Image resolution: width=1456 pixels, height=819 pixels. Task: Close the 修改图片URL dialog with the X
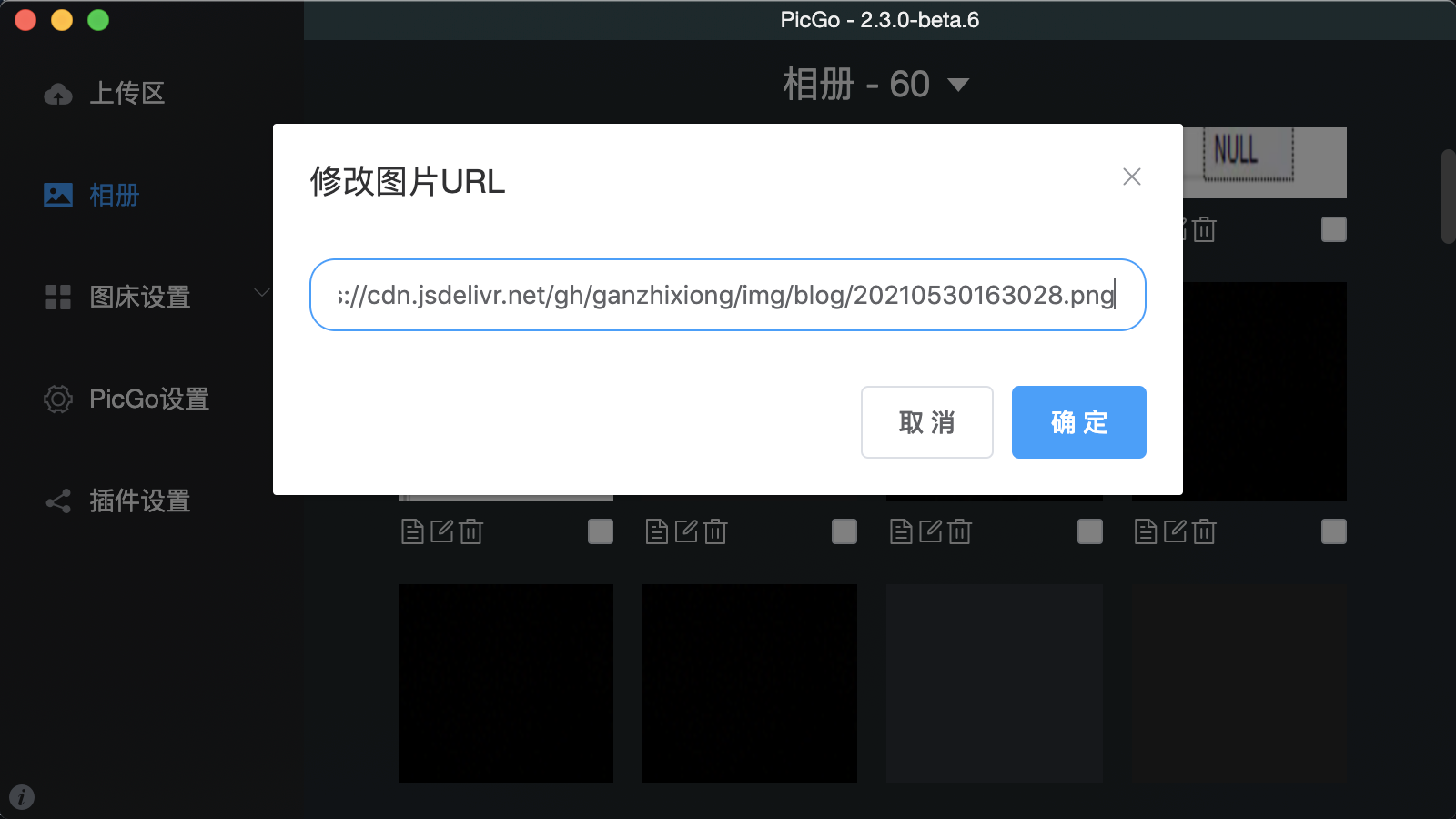[x=1132, y=177]
